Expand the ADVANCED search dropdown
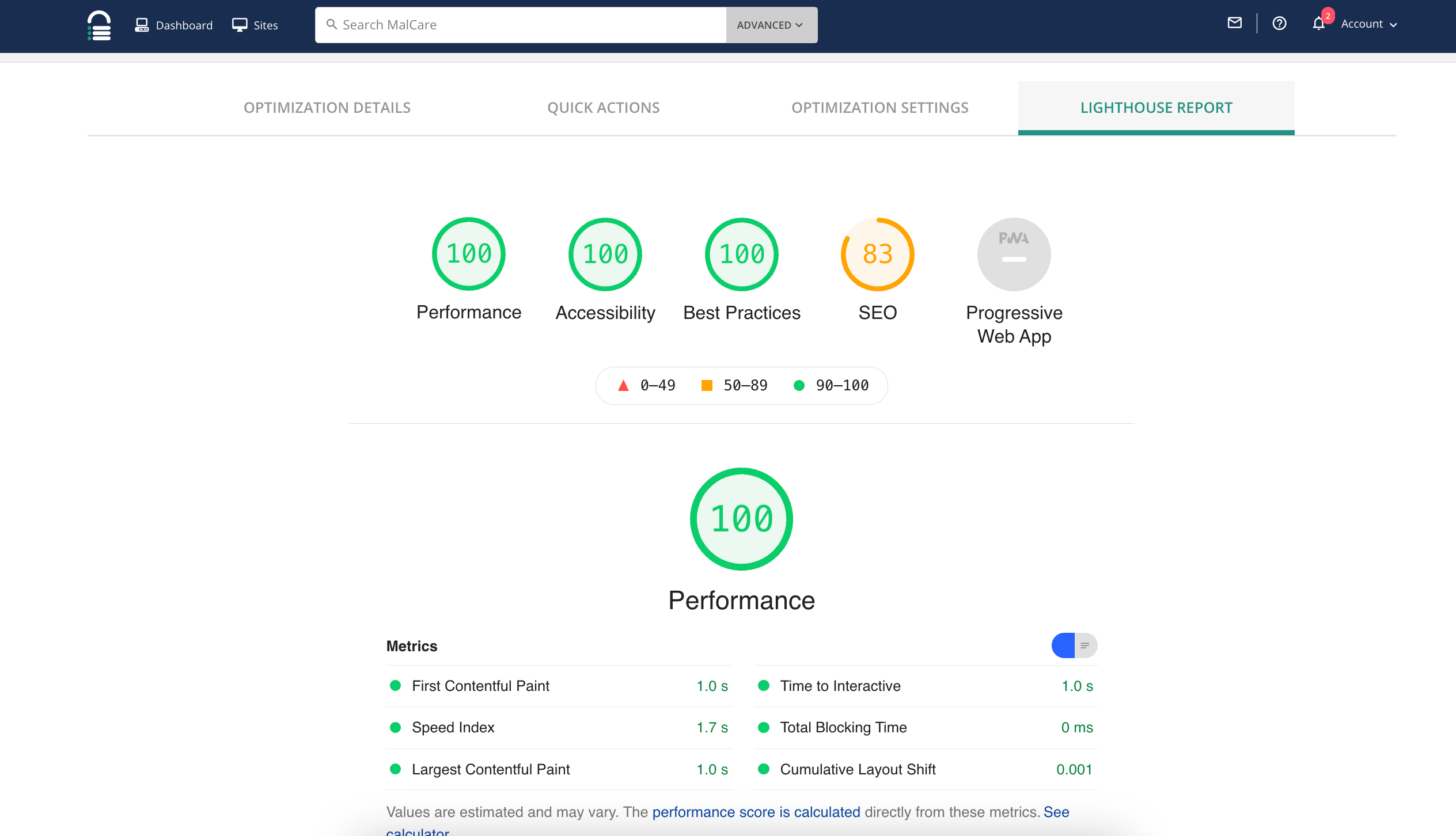The height and width of the screenshot is (836, 1456). (771, 25)
